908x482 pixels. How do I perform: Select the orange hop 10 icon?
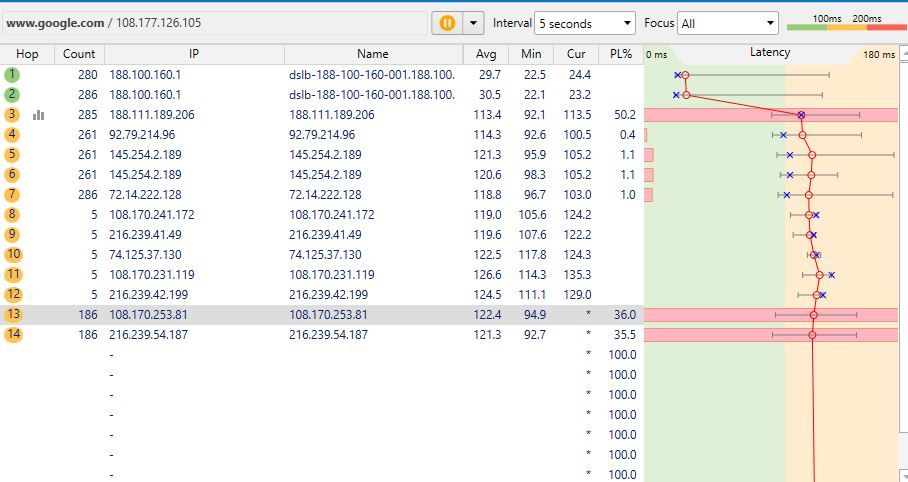click(x=13, y=254)
